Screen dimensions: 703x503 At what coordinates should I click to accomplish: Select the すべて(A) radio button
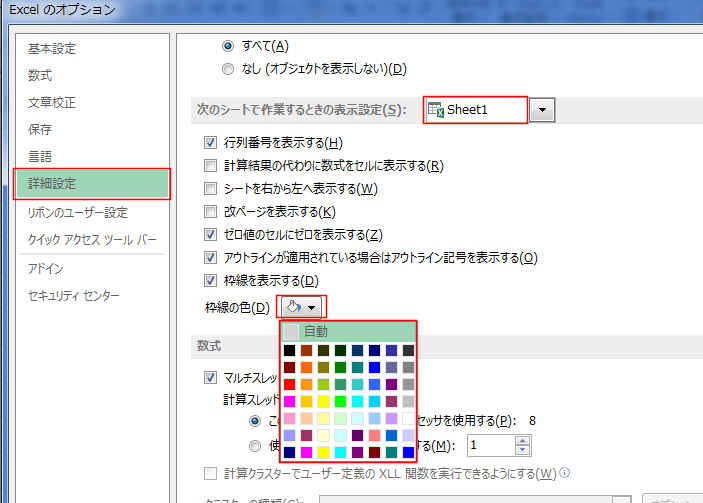(x=228, y=46)
